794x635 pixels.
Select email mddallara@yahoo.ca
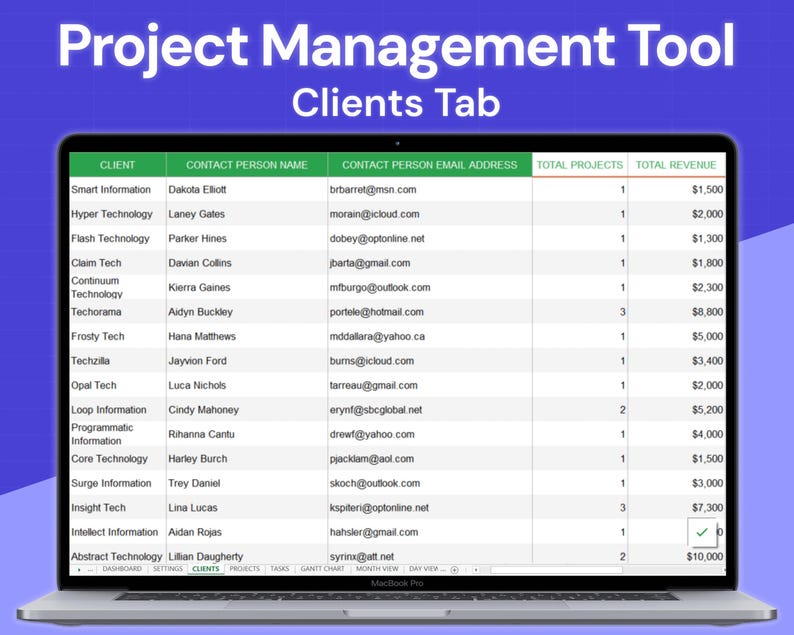377,336
